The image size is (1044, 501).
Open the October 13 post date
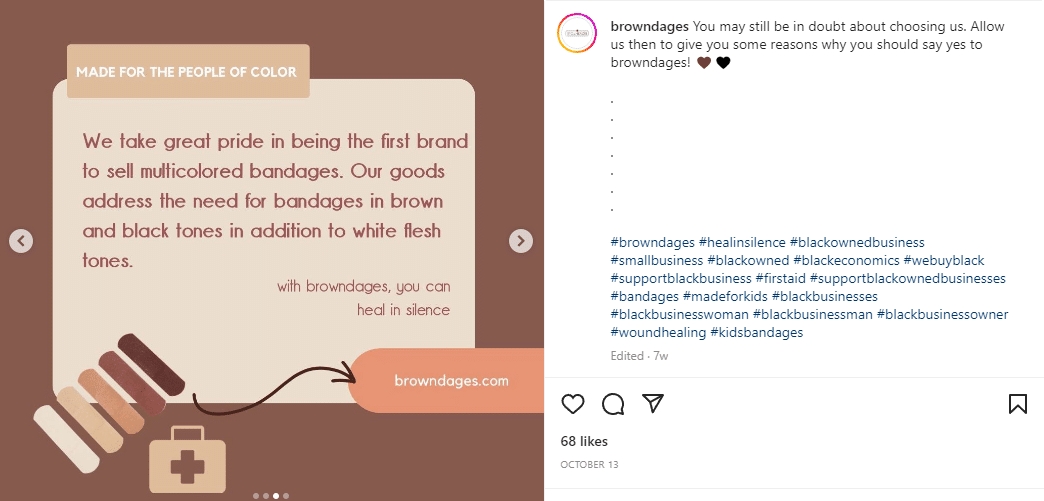coord(590,465)
